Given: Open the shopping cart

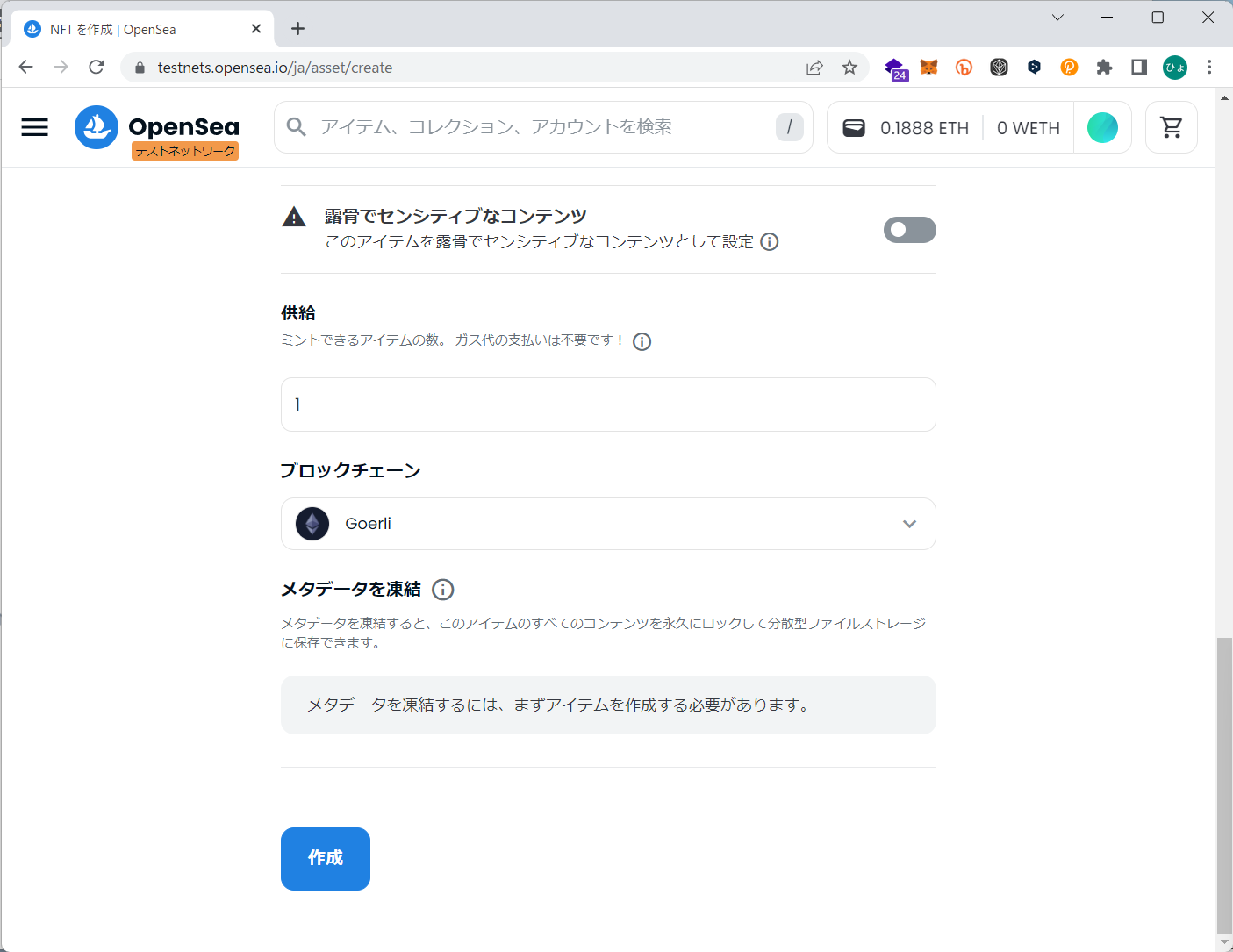Looking at the screenshot, I should pos(1171,127).
